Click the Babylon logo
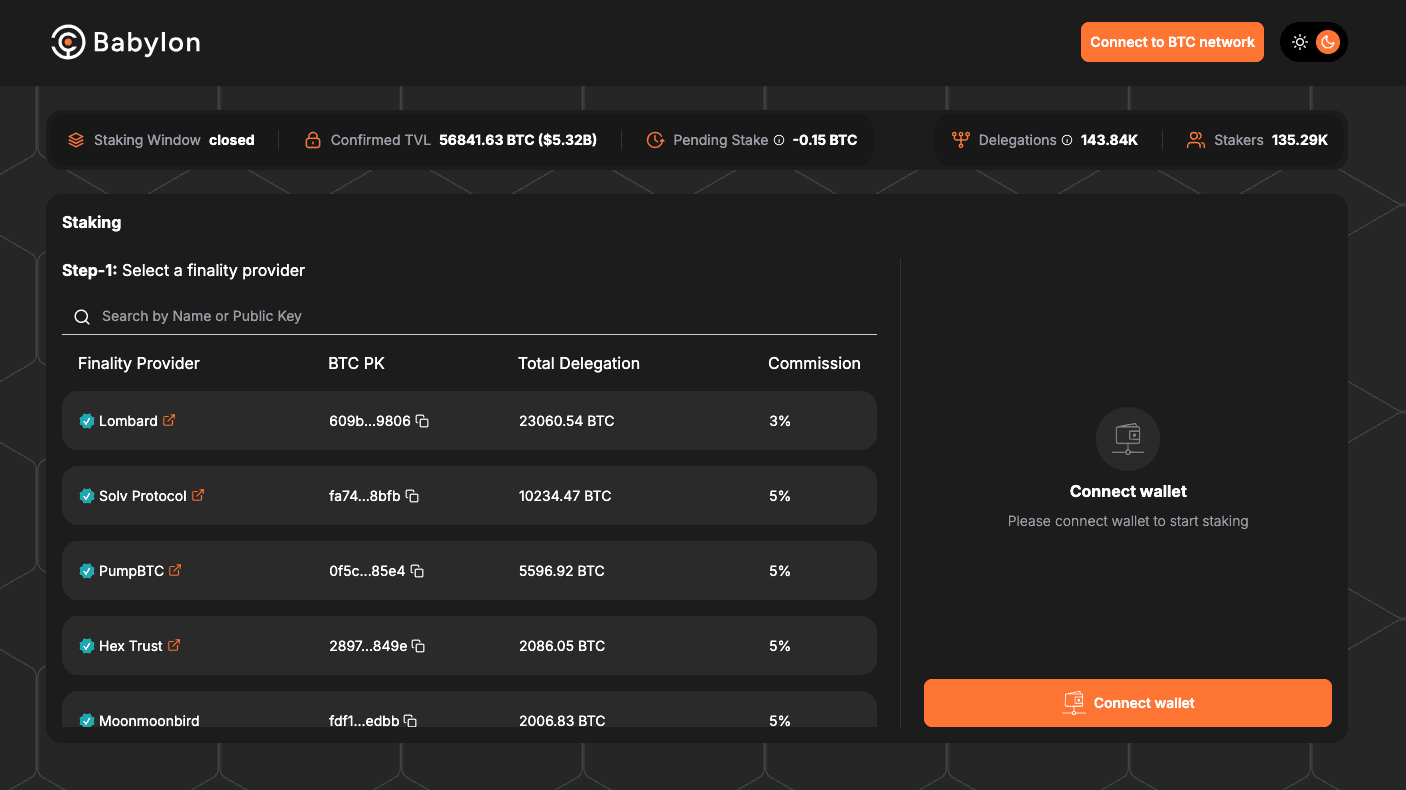Viewport: 1406px width, 790px height. click(125, 42)
